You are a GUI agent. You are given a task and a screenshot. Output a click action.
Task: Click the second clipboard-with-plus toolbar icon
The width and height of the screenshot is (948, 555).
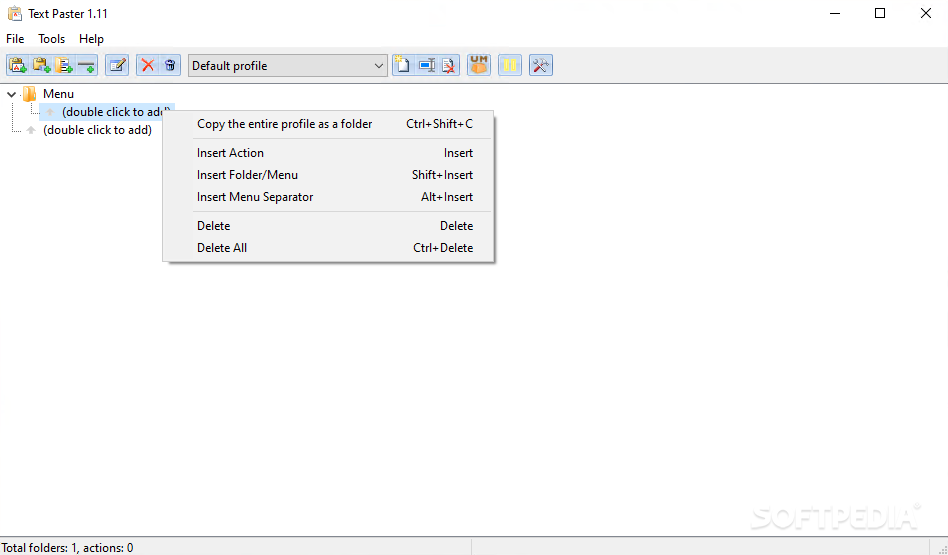pyautogui.click(x=41, y=65)
